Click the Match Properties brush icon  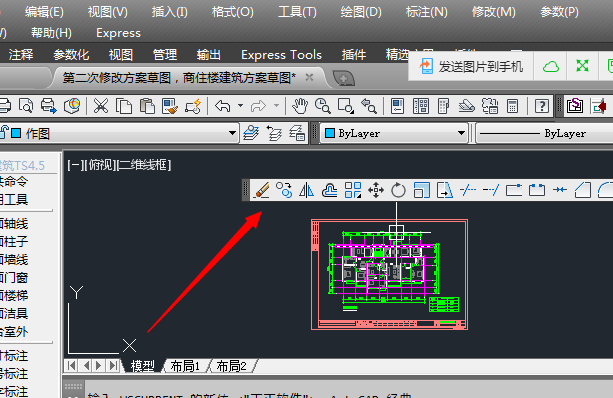point(170,106)
